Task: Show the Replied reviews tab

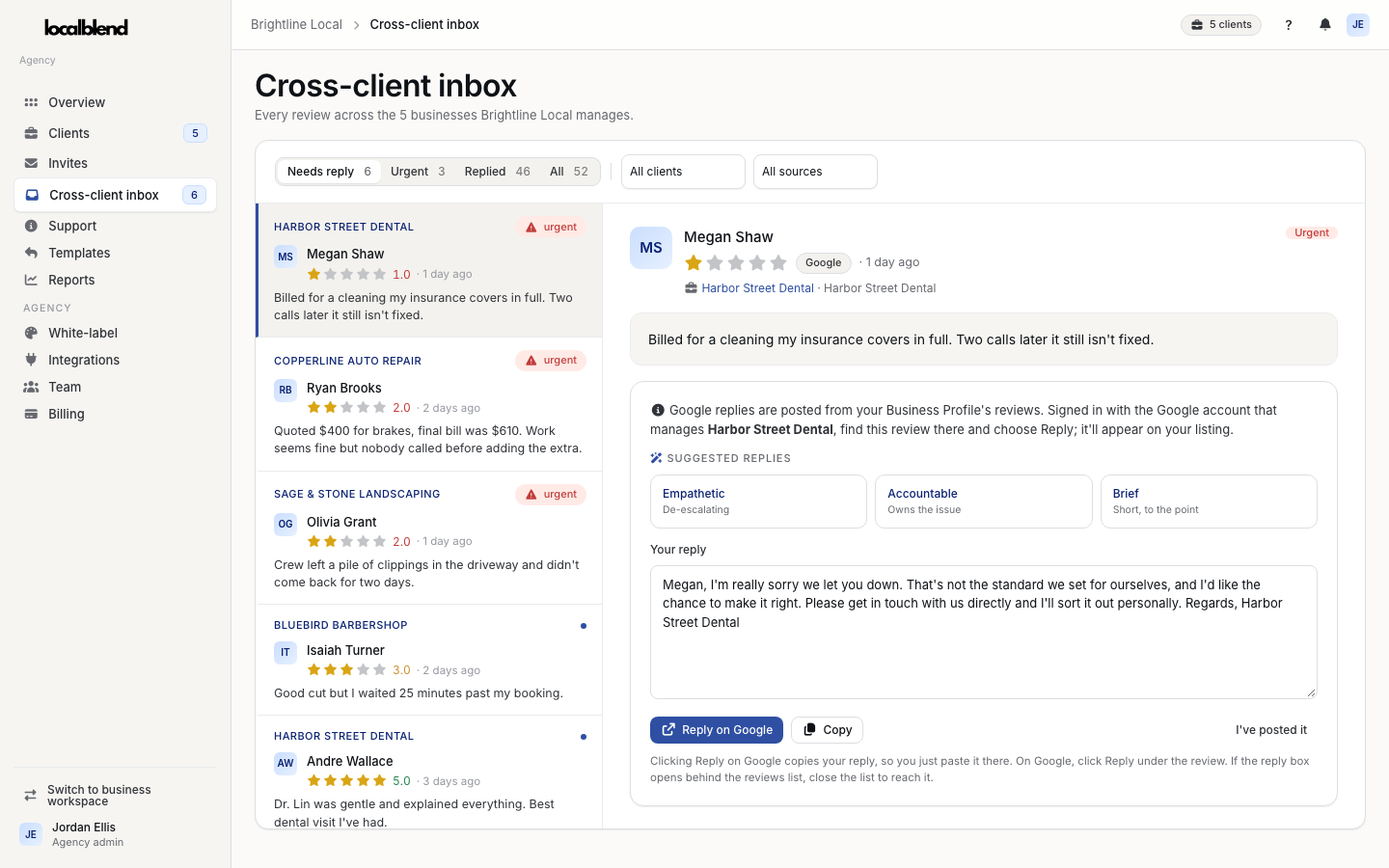Action: [497, 172]
